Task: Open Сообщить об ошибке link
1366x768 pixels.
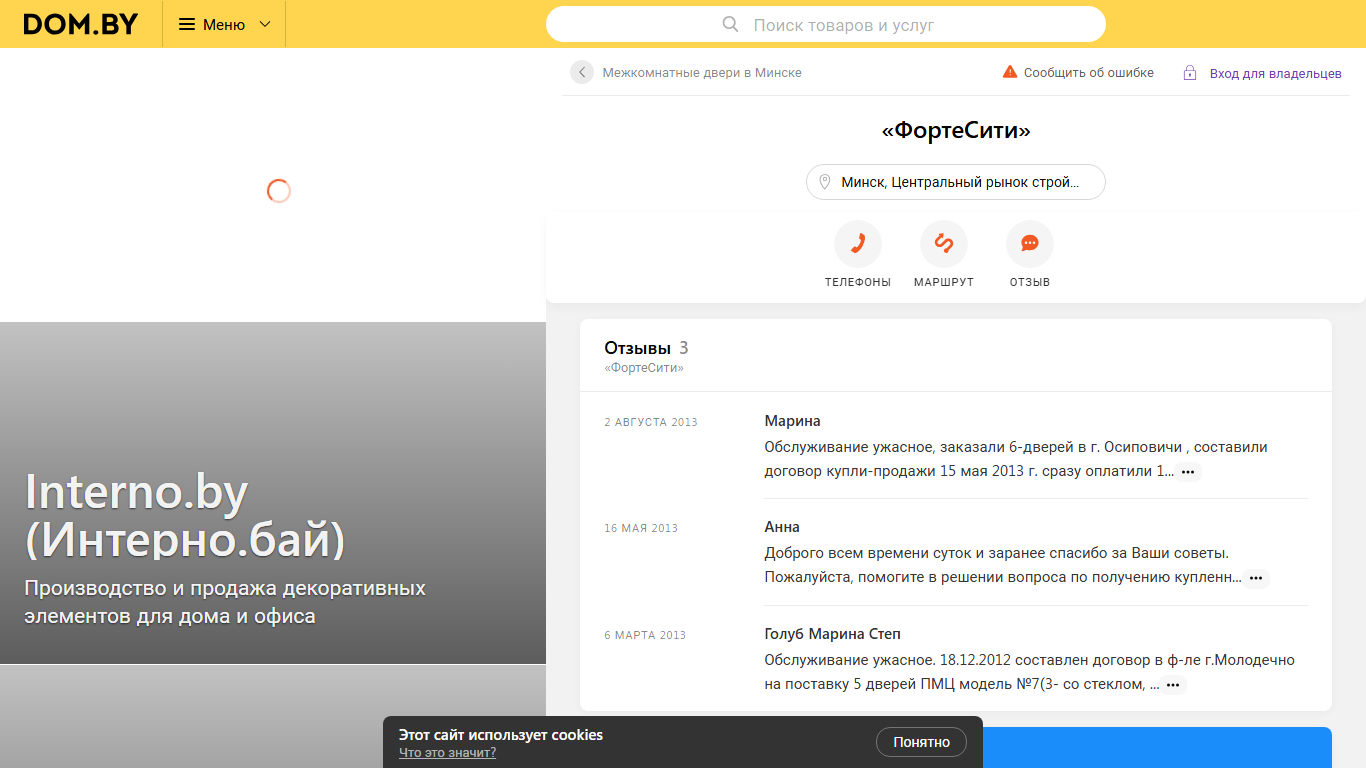Action: point(1089,73)
